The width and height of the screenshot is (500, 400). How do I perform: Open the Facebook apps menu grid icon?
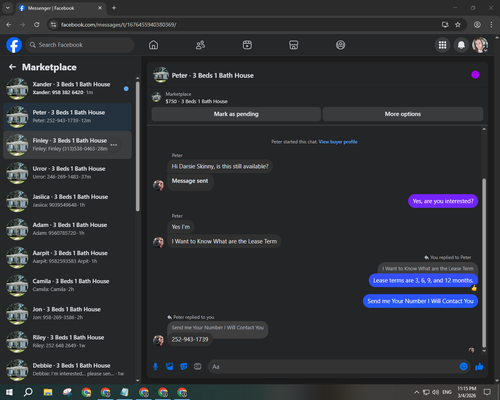pos(442,45)
